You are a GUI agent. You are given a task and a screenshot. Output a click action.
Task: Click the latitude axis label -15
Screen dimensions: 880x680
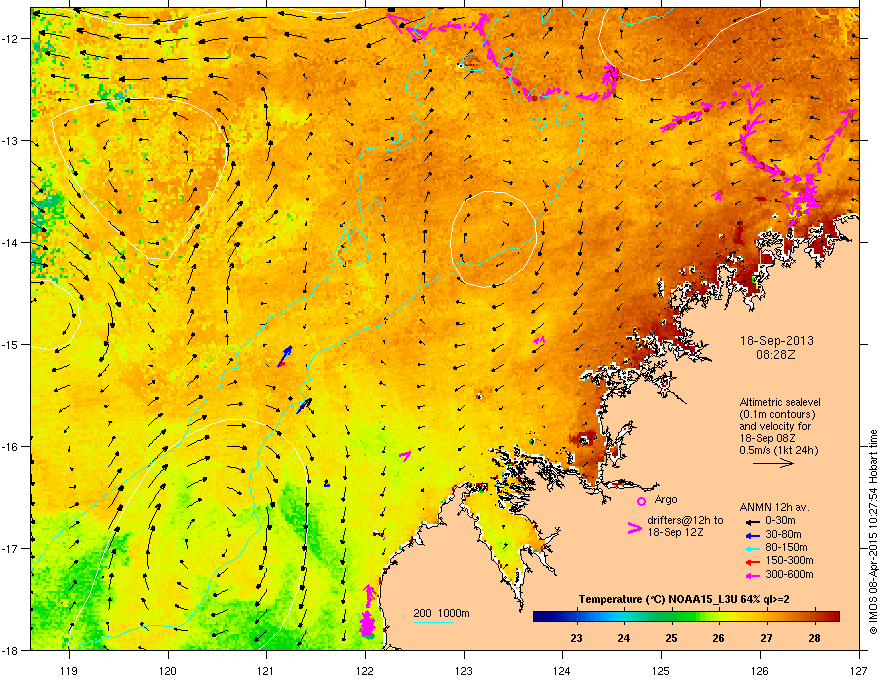click(9, 344)
